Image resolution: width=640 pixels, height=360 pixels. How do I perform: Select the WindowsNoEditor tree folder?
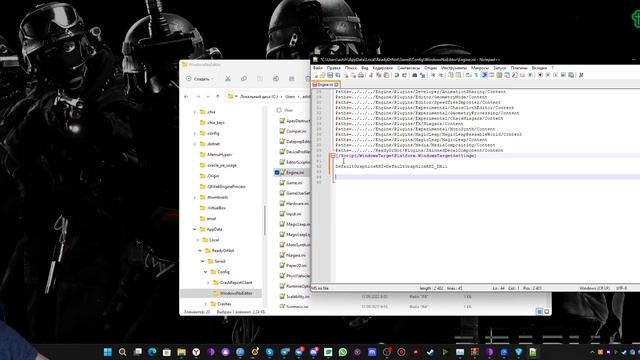236,293
